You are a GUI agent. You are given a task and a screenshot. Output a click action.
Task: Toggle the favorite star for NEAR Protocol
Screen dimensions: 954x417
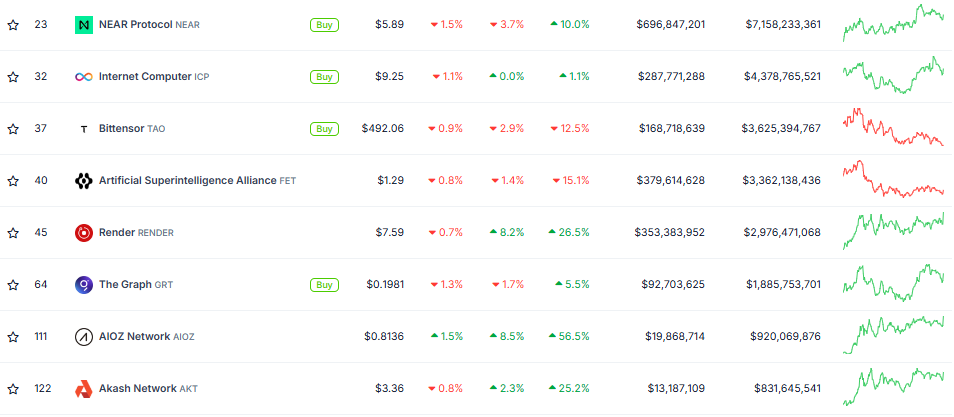coord(13,25)
